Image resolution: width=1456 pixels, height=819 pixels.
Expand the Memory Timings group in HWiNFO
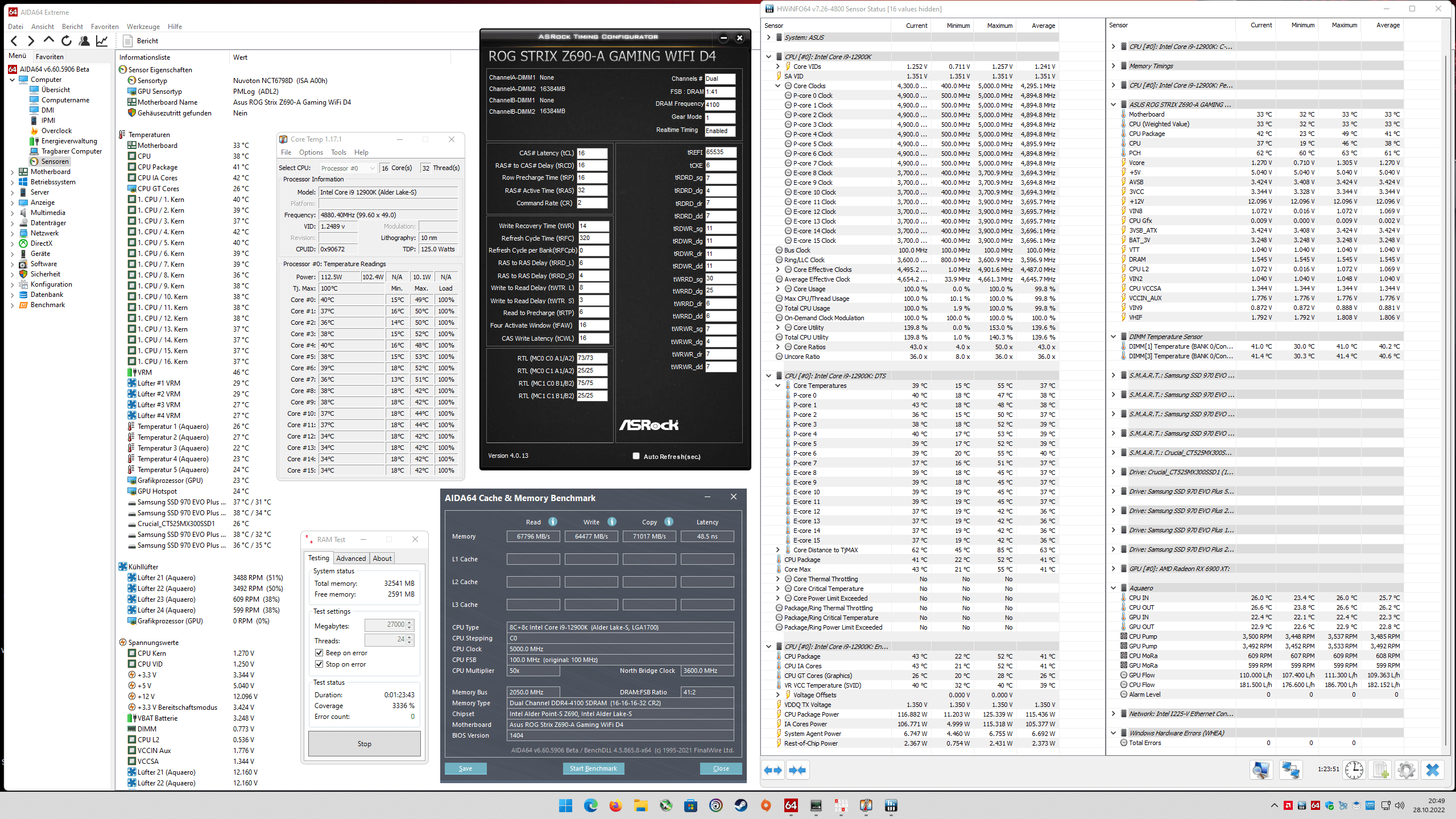(1114, 66)
